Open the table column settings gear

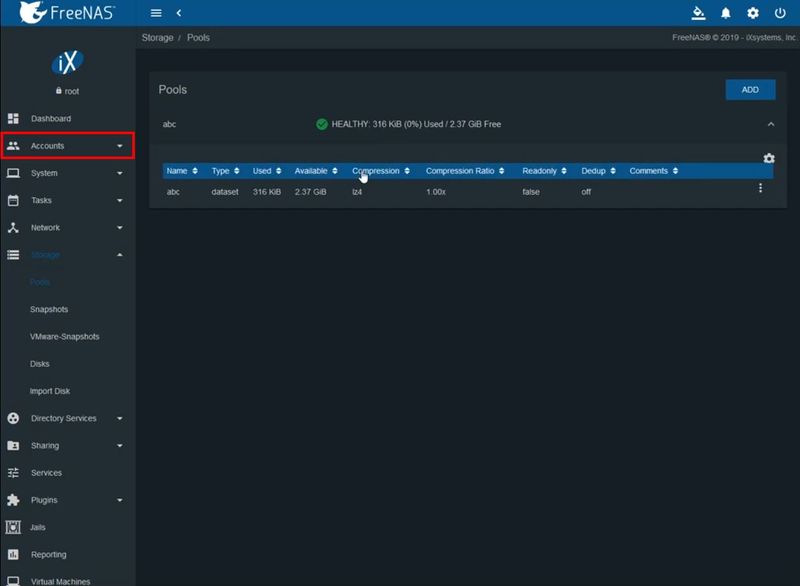click(x=768, y=157)
